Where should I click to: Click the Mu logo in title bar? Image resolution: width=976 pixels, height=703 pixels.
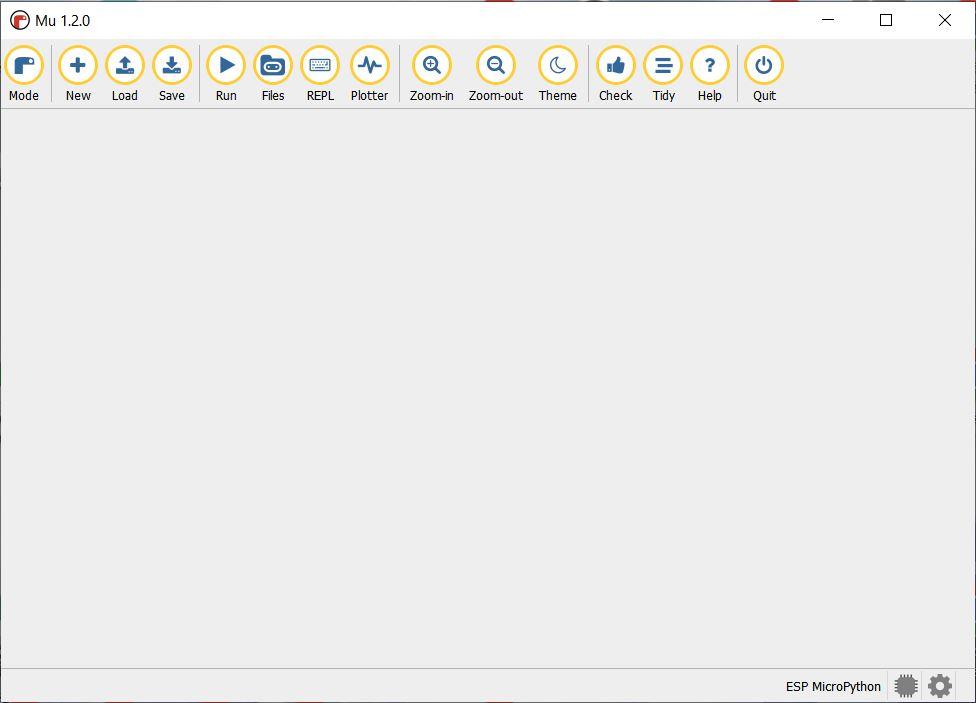(20, 20)
